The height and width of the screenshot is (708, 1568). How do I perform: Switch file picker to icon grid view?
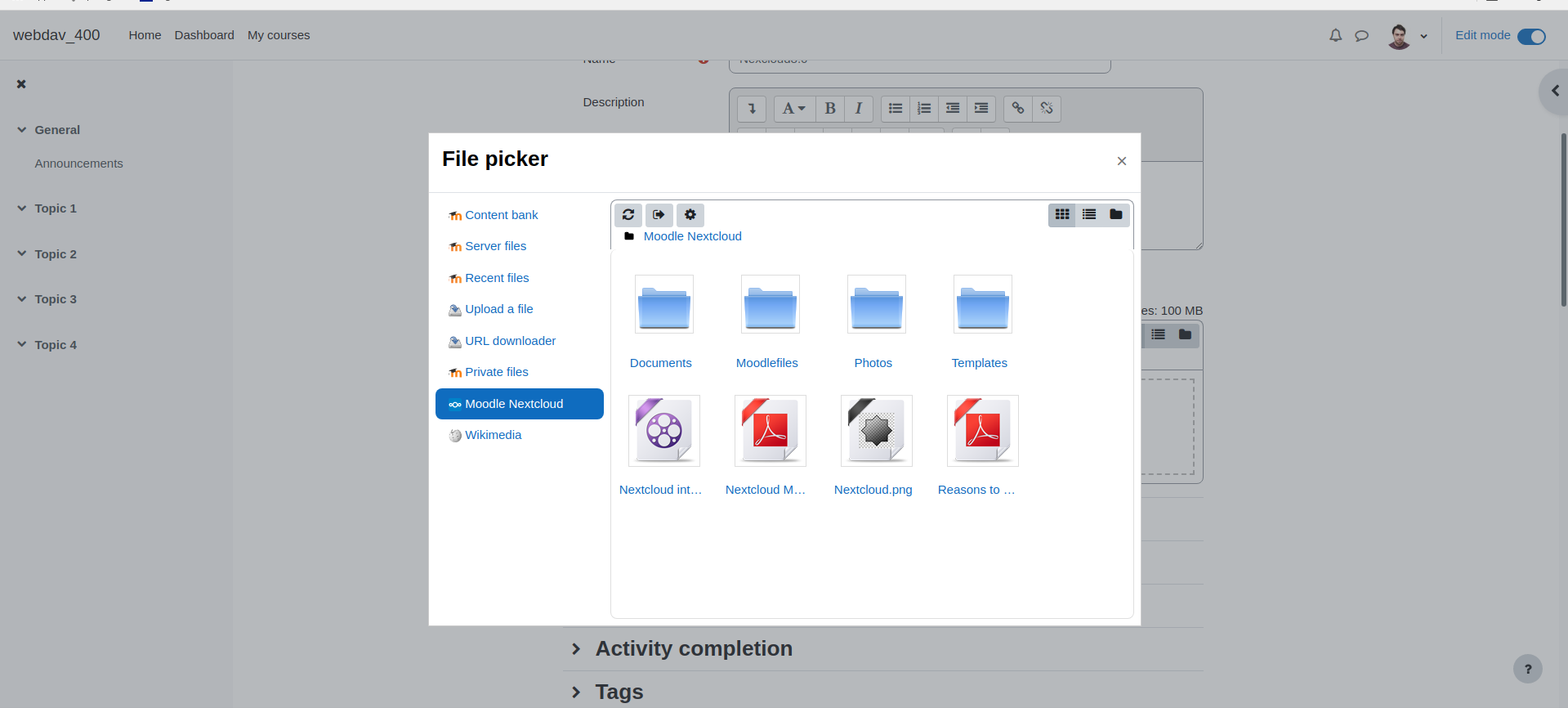coord(1062,214)
